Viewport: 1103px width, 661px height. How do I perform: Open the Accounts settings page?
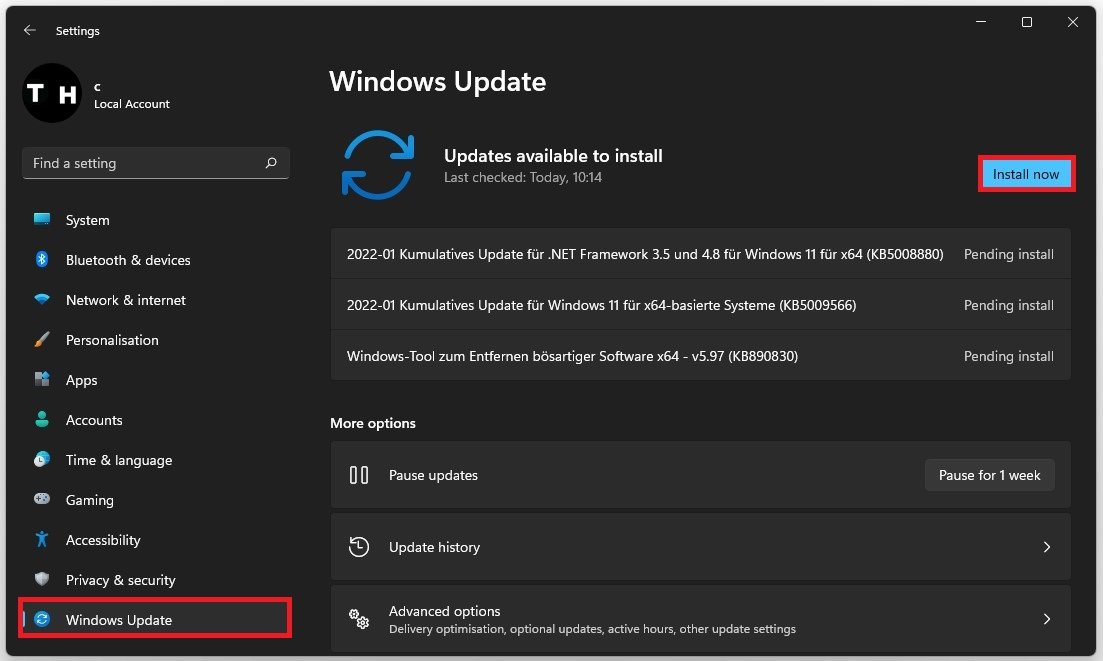(94, 420)
